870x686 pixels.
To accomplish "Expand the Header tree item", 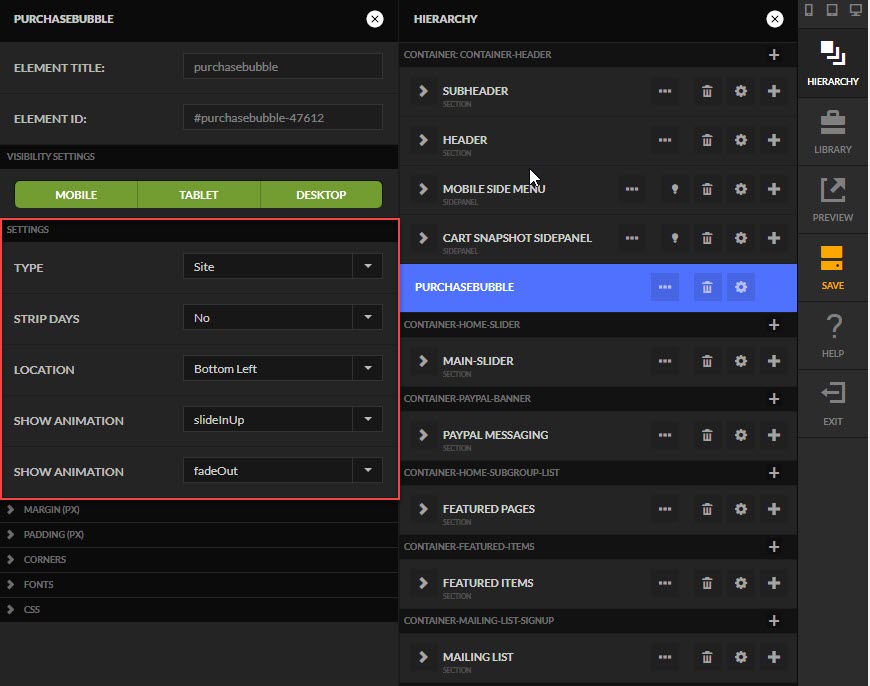I will click(x=423, y=140).
